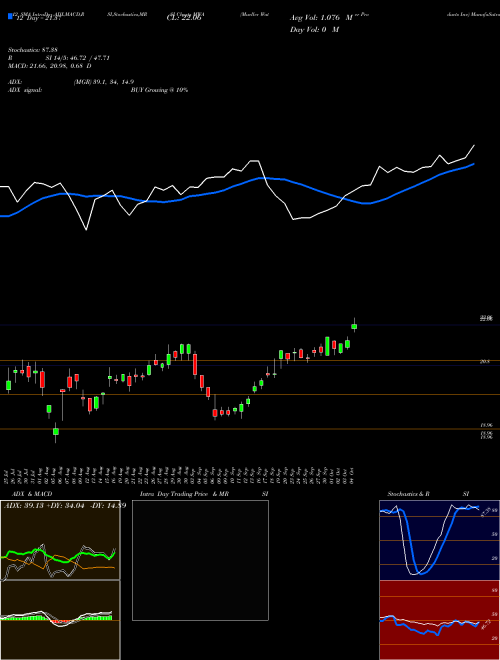Image resolution: width=500 pixels, height=660 pixels.
Task: Open the red RSI mini chart
Action: pyautogui.click(x=439, y=620)
